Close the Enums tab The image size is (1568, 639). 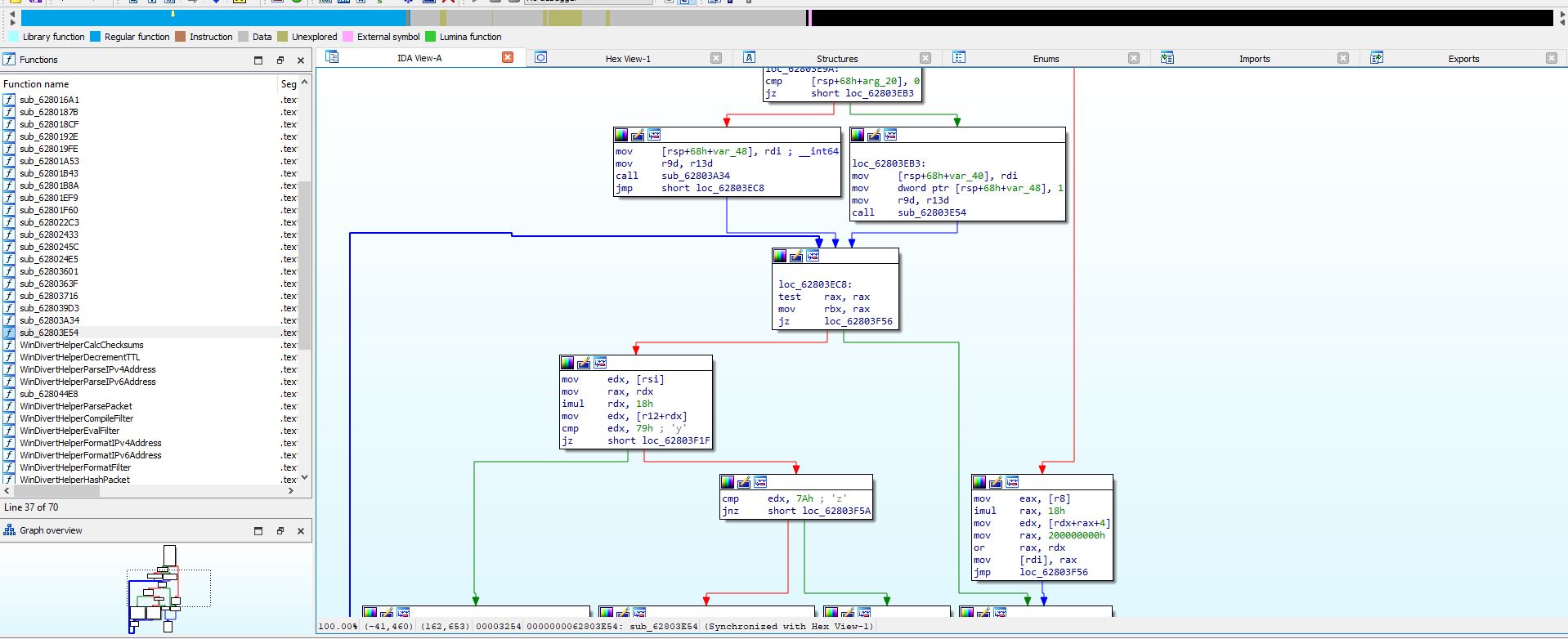point(1134,58)
